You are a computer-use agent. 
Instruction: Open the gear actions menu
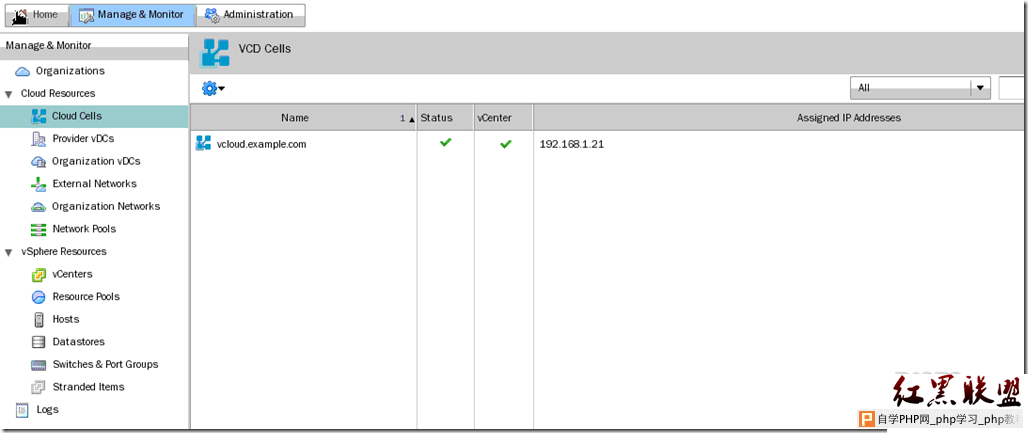[x=213, y=88]
